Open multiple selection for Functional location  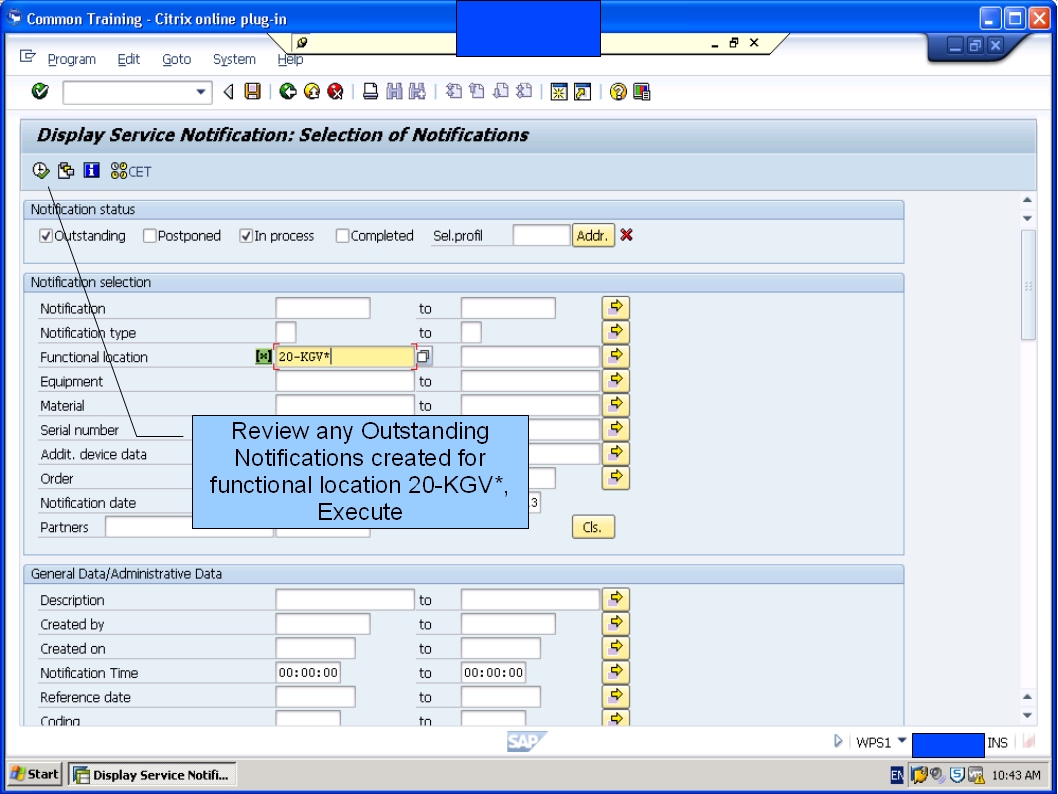(615, 356)
